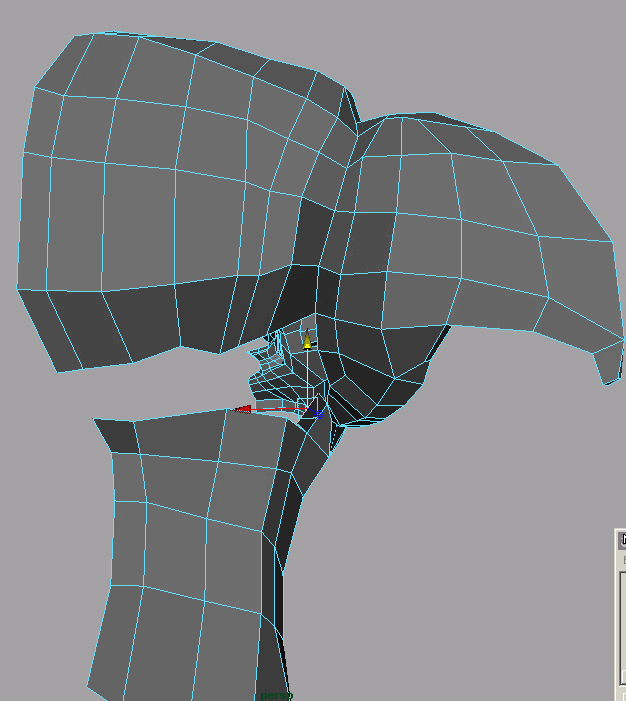Click the yellow vertical axis line of manipulator
Screen dimensions: 626x701
(x=309, y=375)
